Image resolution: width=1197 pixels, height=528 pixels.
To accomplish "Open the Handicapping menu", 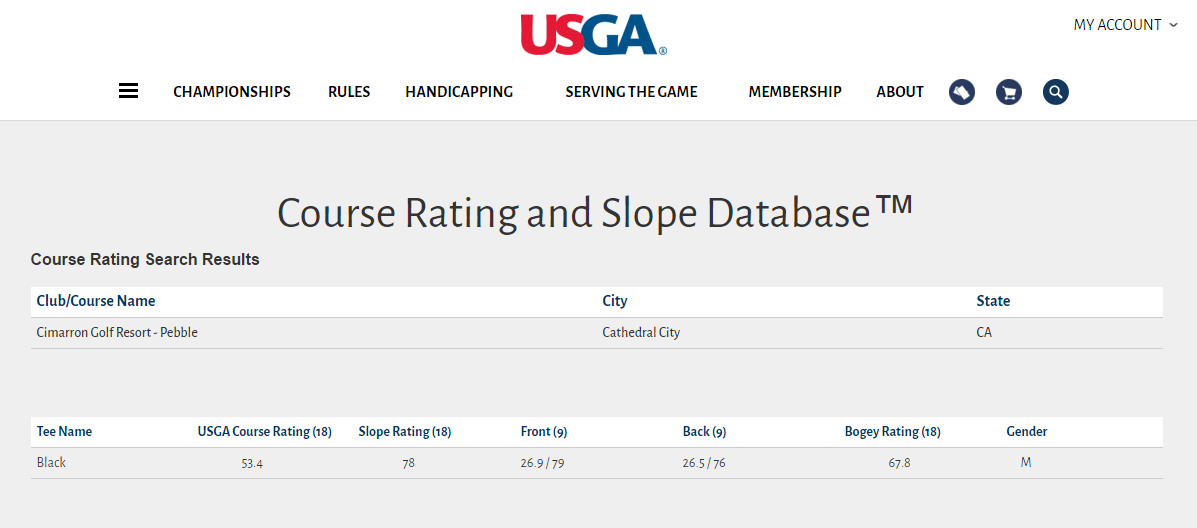I will tap(459, 92).
